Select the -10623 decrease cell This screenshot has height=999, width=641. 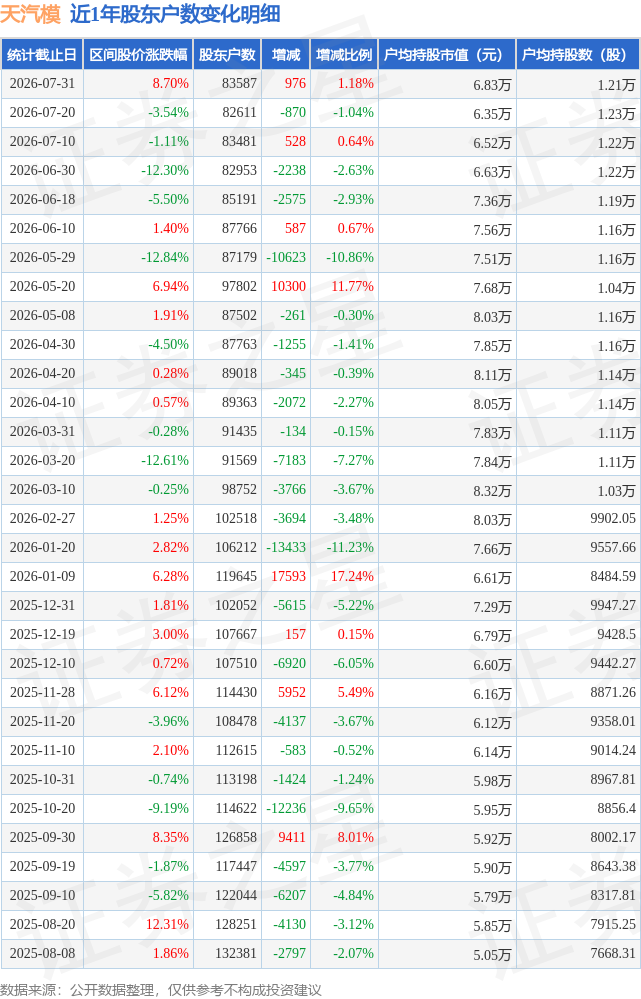(x=286, y=257)
